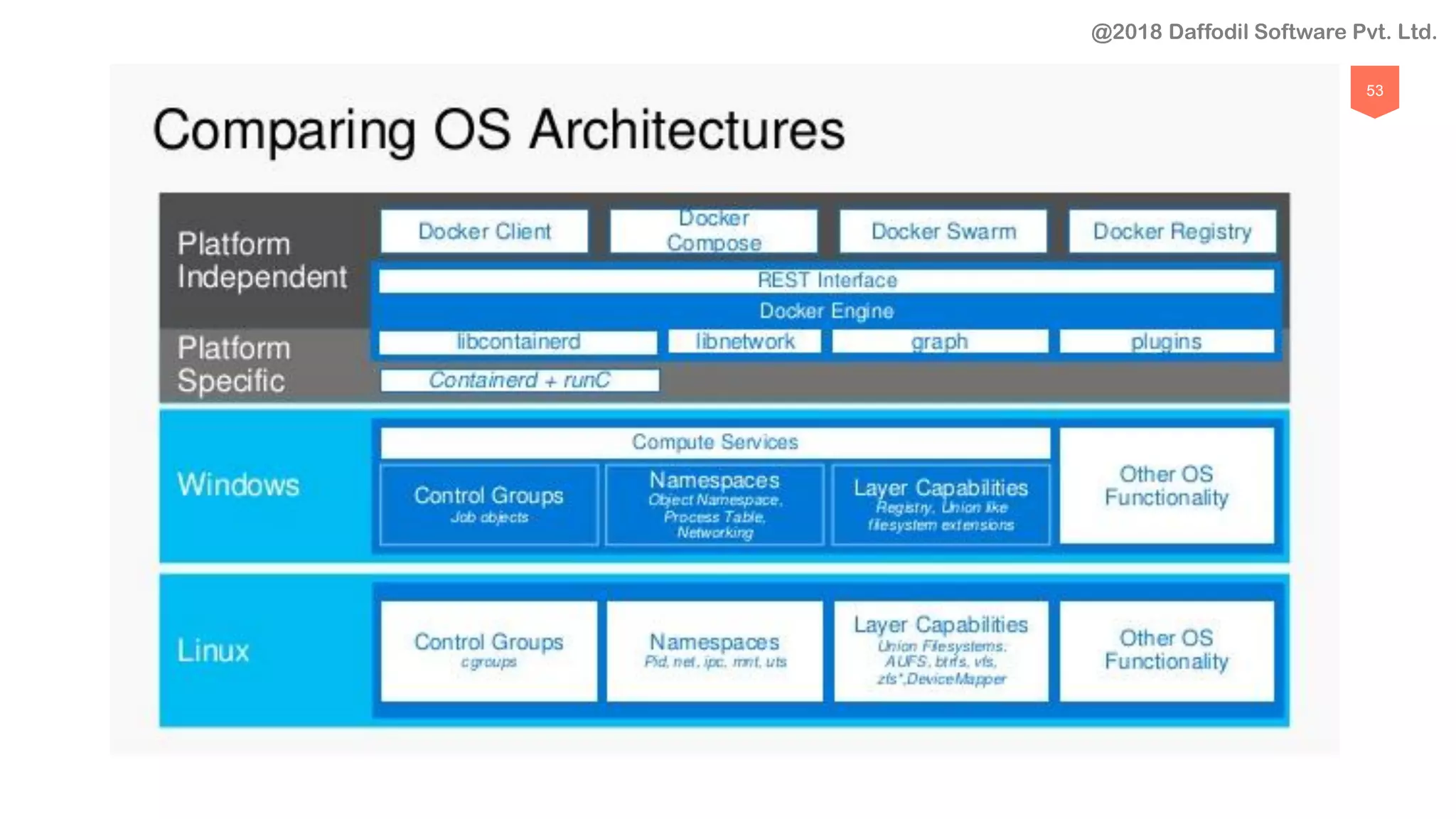Click Windows Control Groups Job objects box
Image resolution: width=1456 pixels, height=819 pixels.
click(x=488, y=505)
